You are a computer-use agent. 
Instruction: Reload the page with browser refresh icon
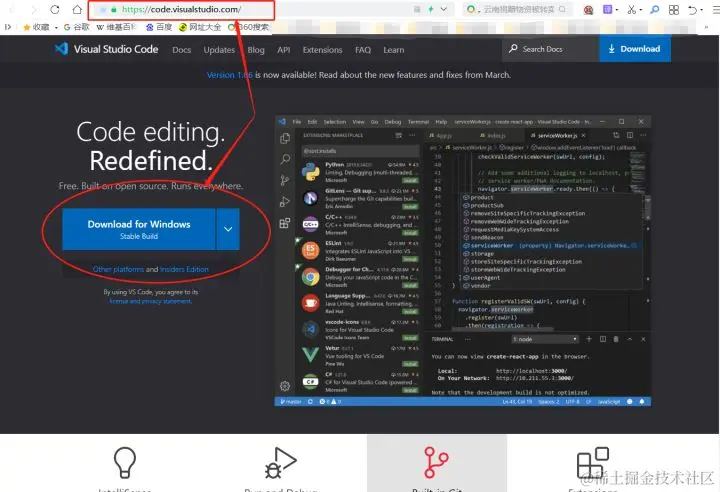click(x=55, y=9)
